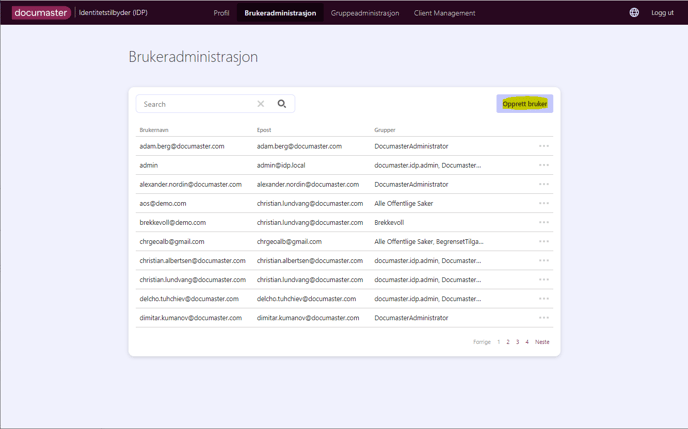Click the Epost column header
This screenshot has height=429, width=688.
pos(264,130)
